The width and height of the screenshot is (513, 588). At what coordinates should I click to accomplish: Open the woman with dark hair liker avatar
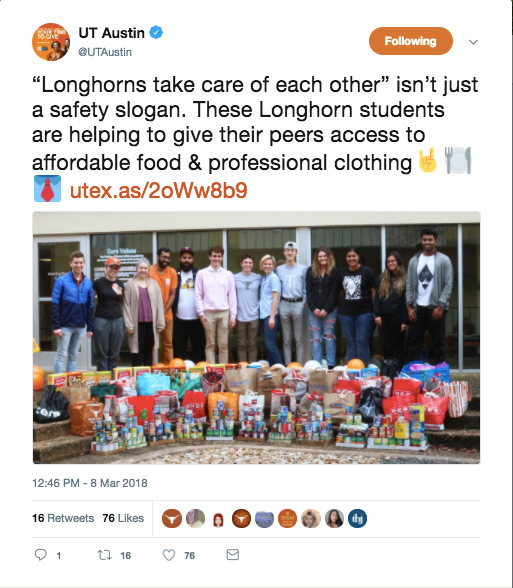click(334, 519)
